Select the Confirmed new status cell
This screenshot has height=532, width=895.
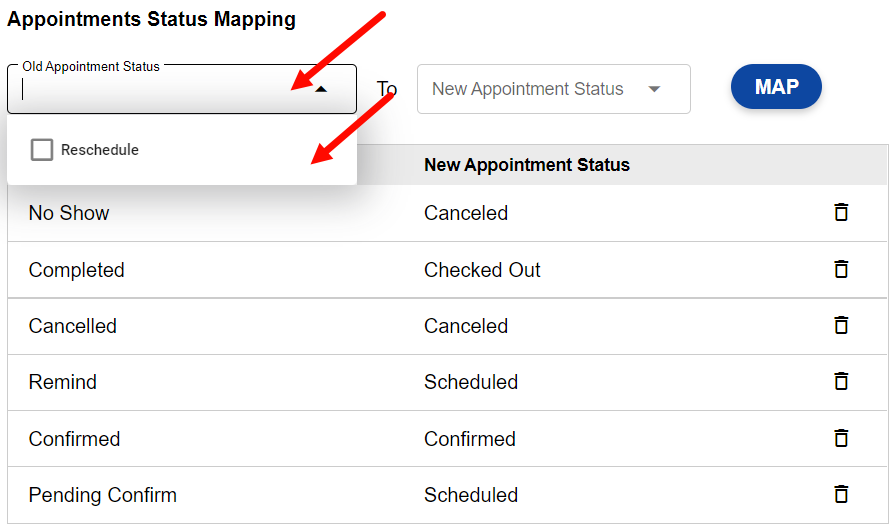(470, 439)
